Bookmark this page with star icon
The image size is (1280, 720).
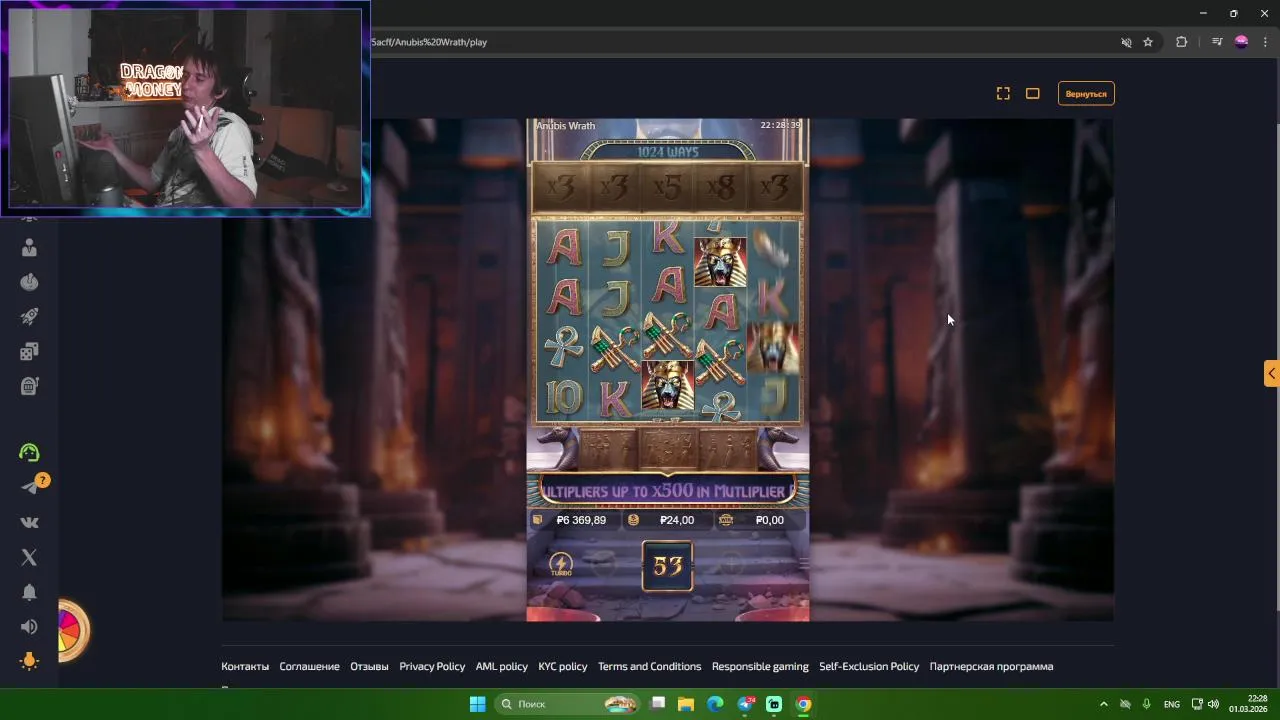click(1148, 42)
